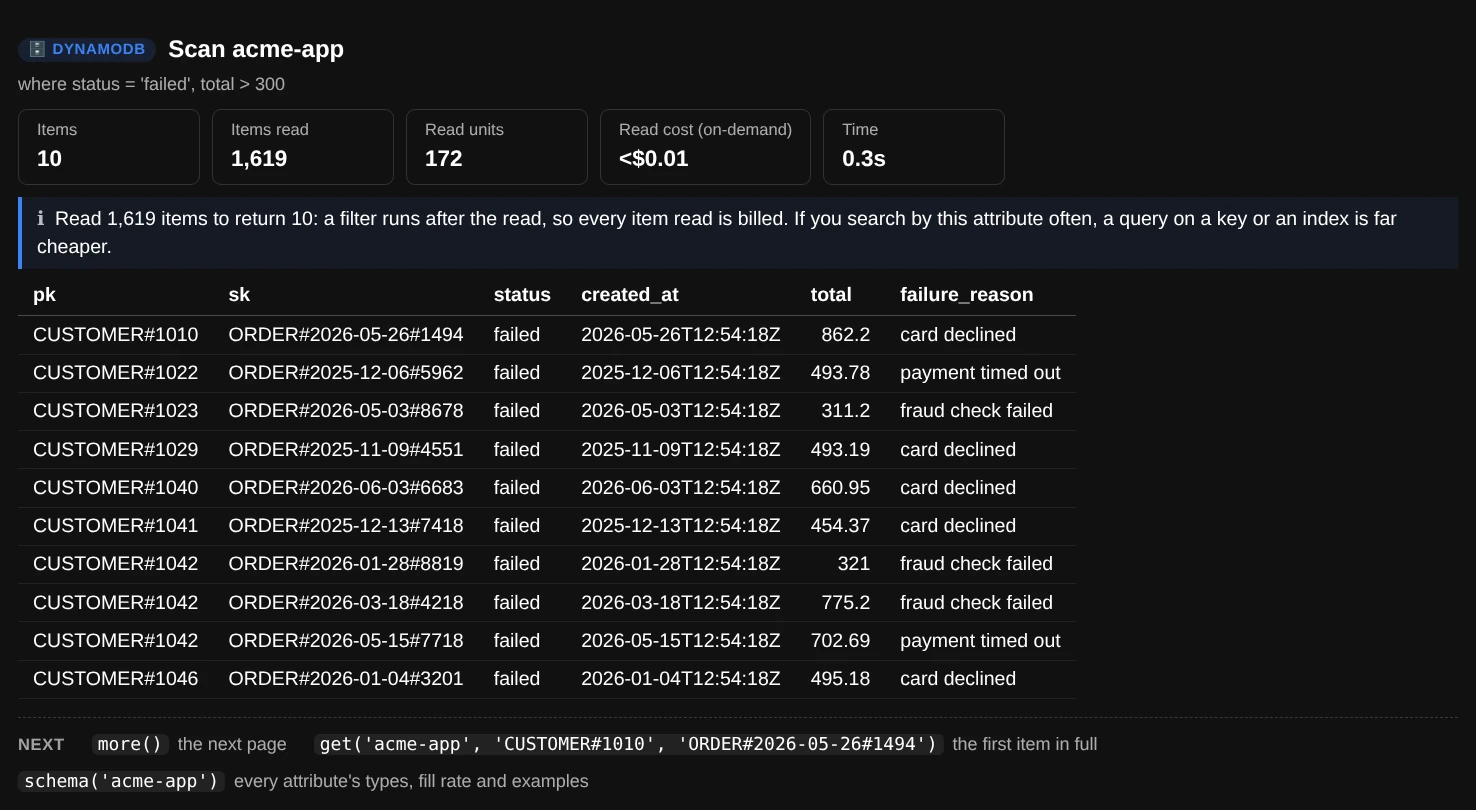Image resolution: width=1476 pixels, height=810 pixels.
Task: Click the get('acme-app', 'CUSTOMER#1010', ...) command
Action: tap(628, 744)
